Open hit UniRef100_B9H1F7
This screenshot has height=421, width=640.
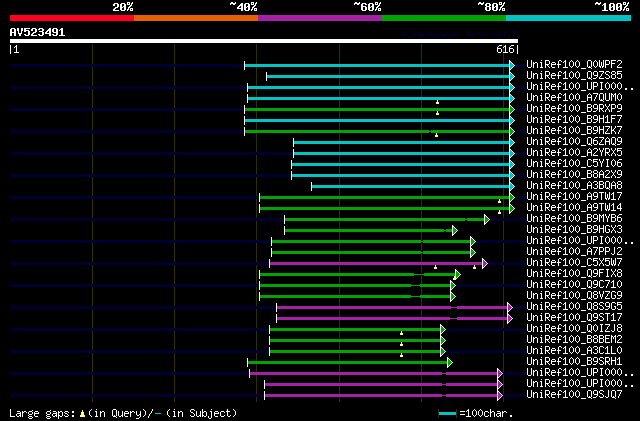pos(574,120)
